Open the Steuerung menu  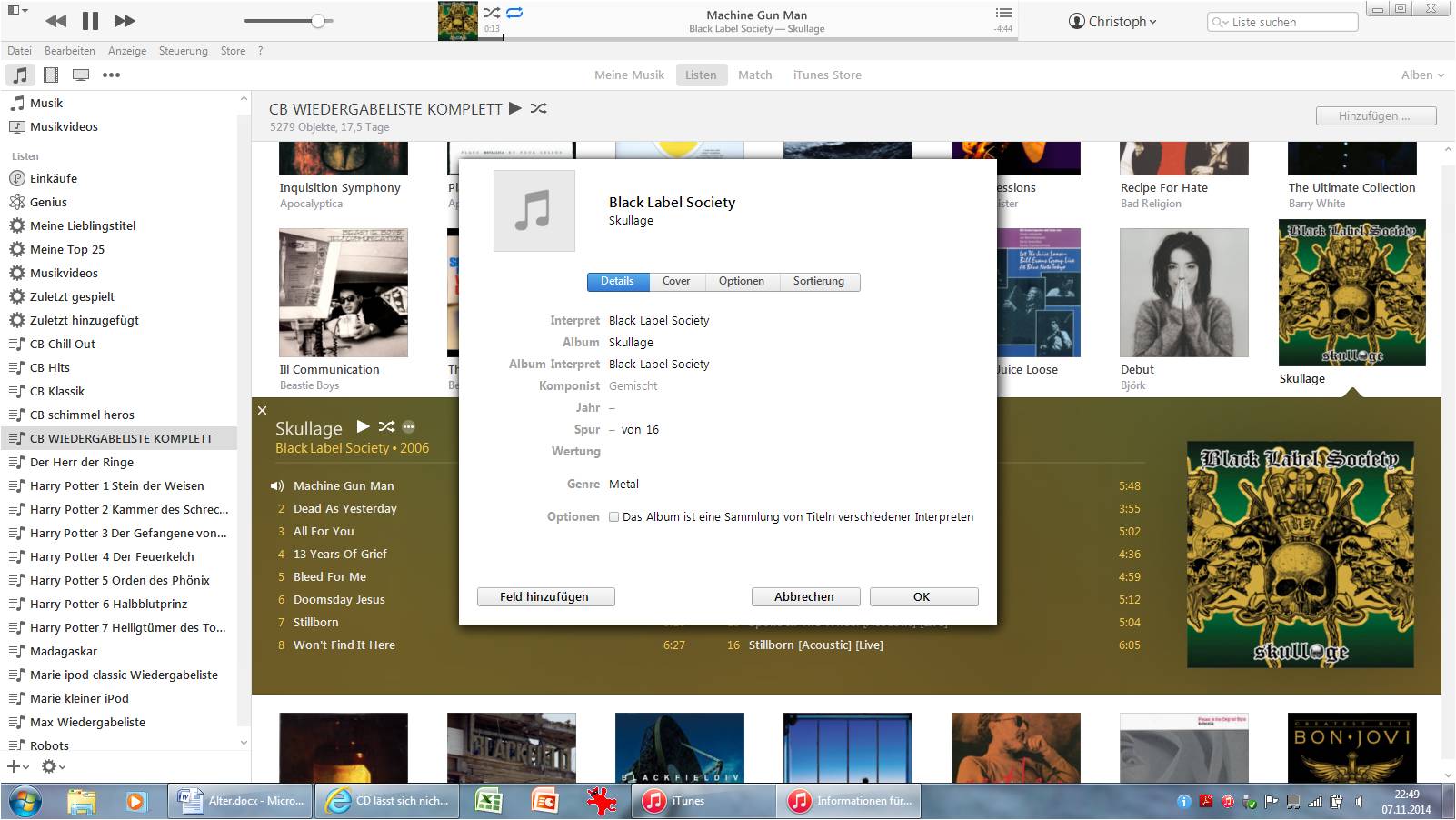[x=184, y=51]
